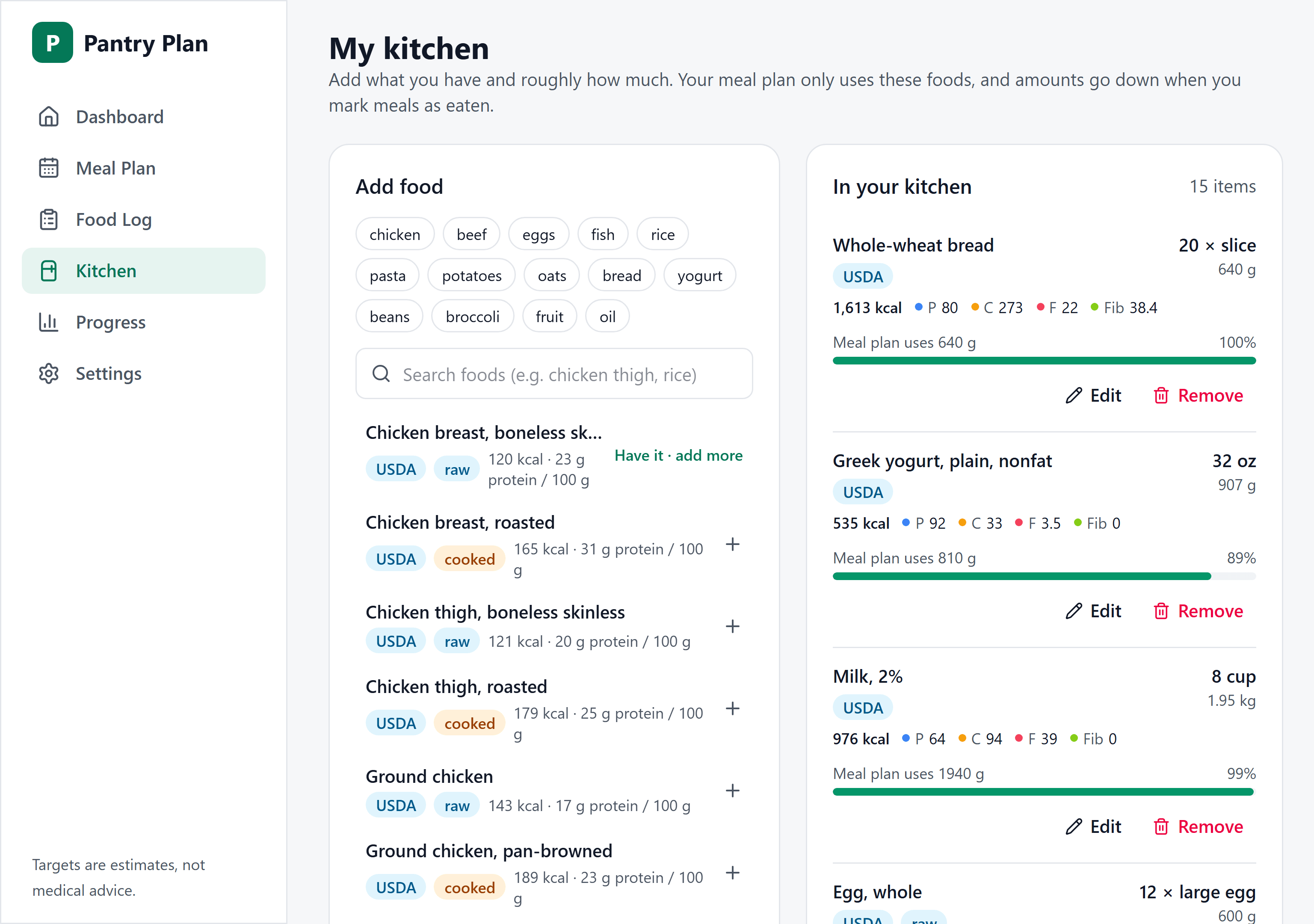
Task: Click Whole-wheat bread usage progress bar
Action: click(1044, 361)
